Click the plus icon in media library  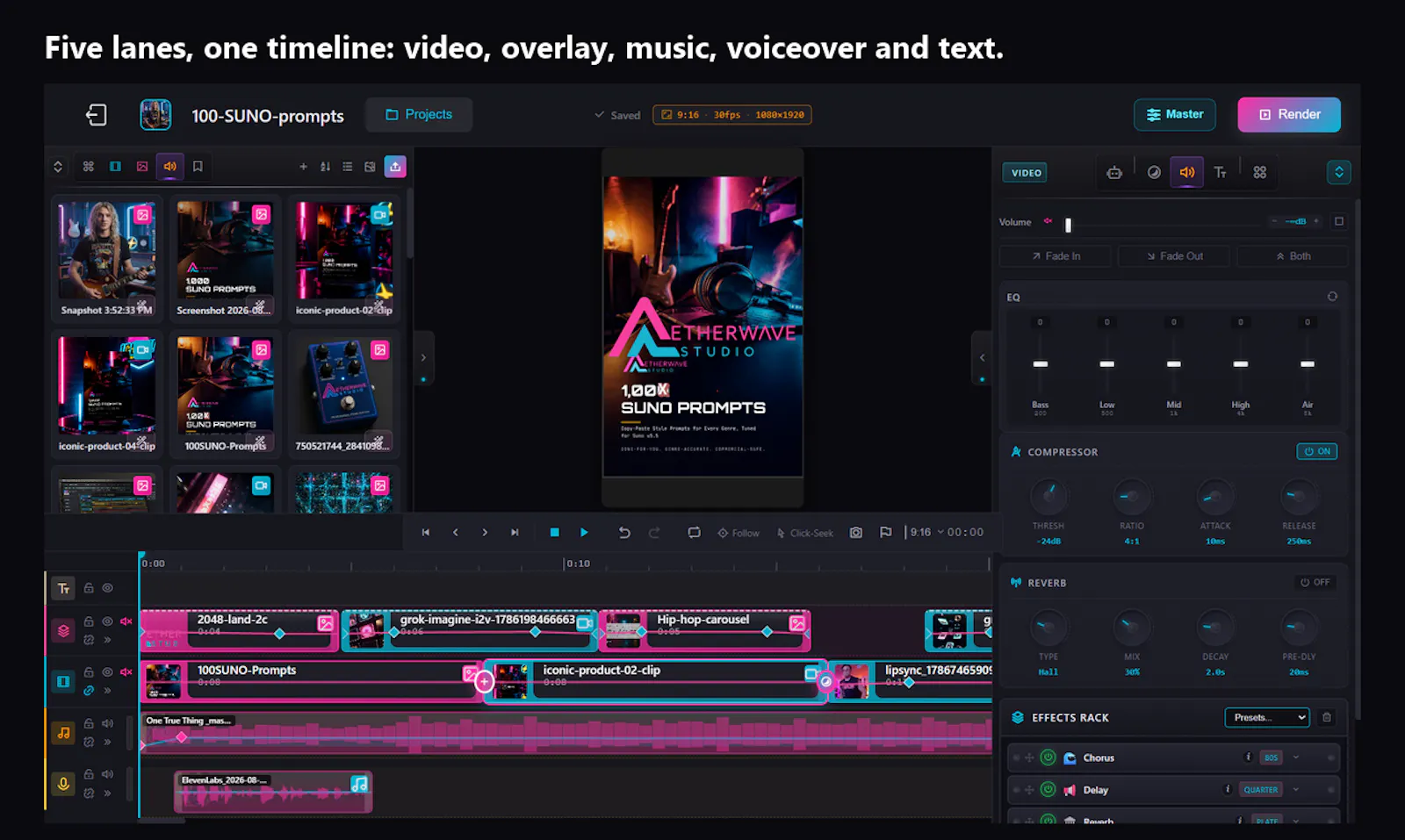point(303,166)
